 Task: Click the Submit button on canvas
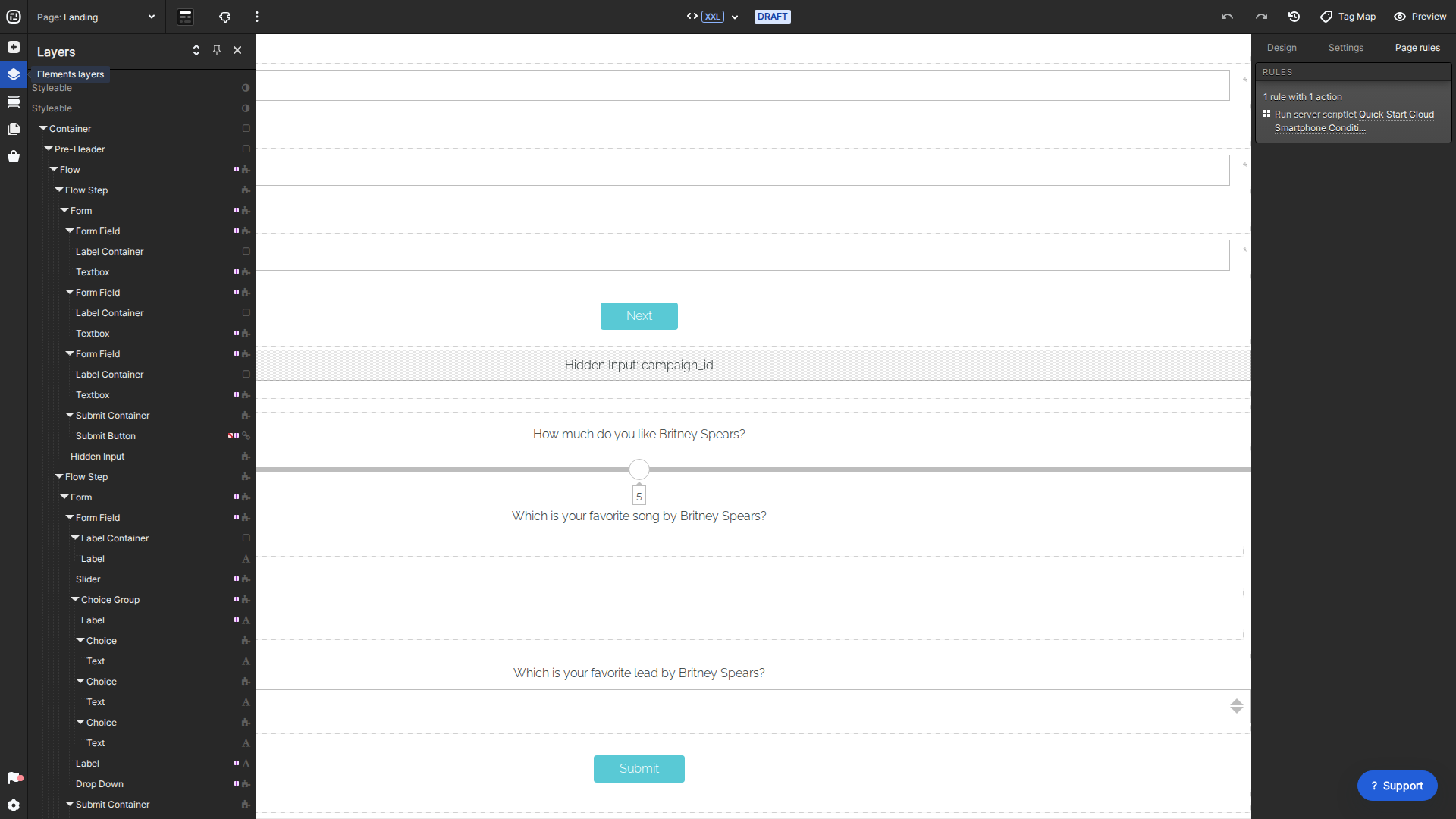[x=639, y=769]
